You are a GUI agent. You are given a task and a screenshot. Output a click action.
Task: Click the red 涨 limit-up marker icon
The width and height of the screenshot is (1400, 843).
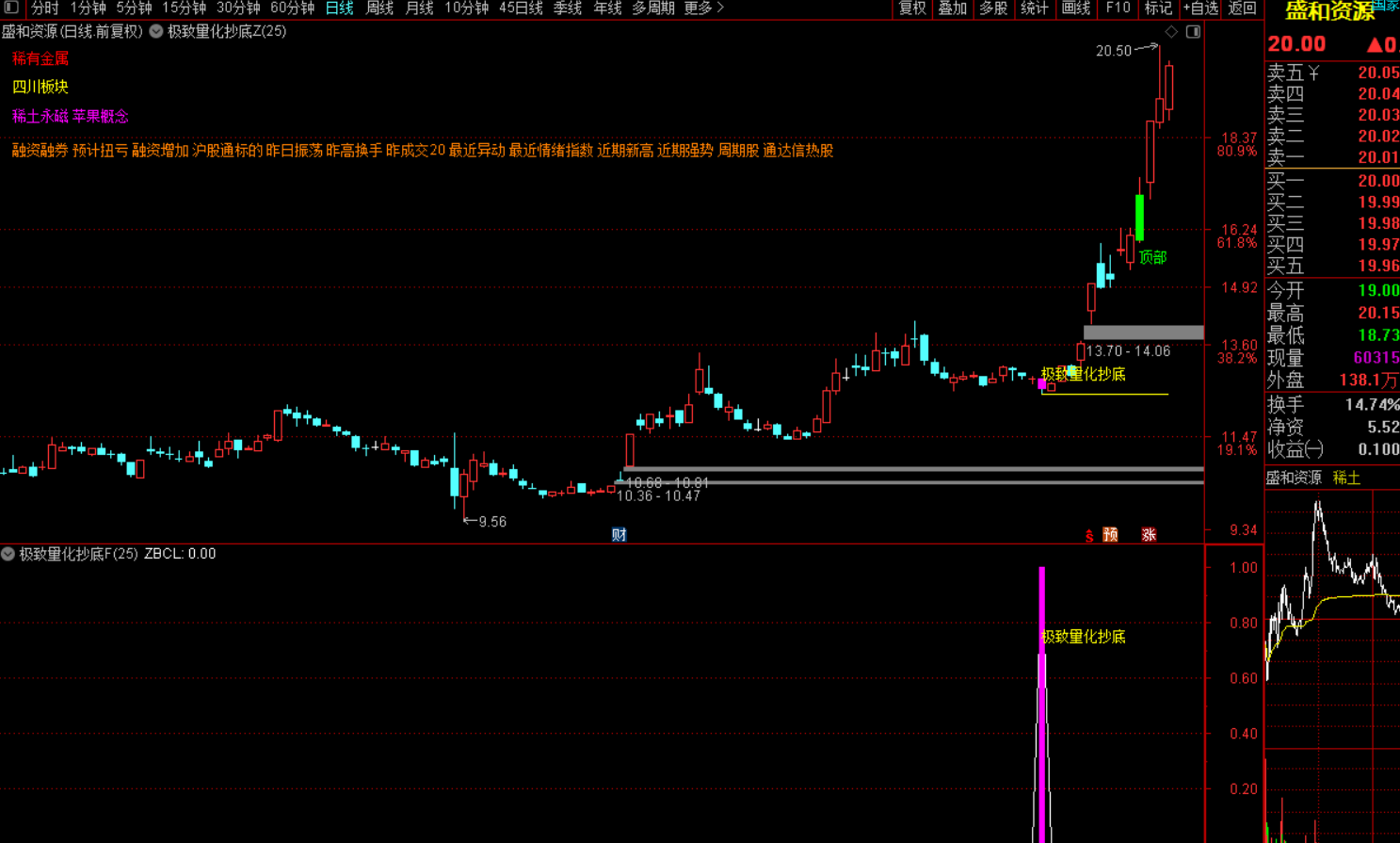(x=1149, y=535)
